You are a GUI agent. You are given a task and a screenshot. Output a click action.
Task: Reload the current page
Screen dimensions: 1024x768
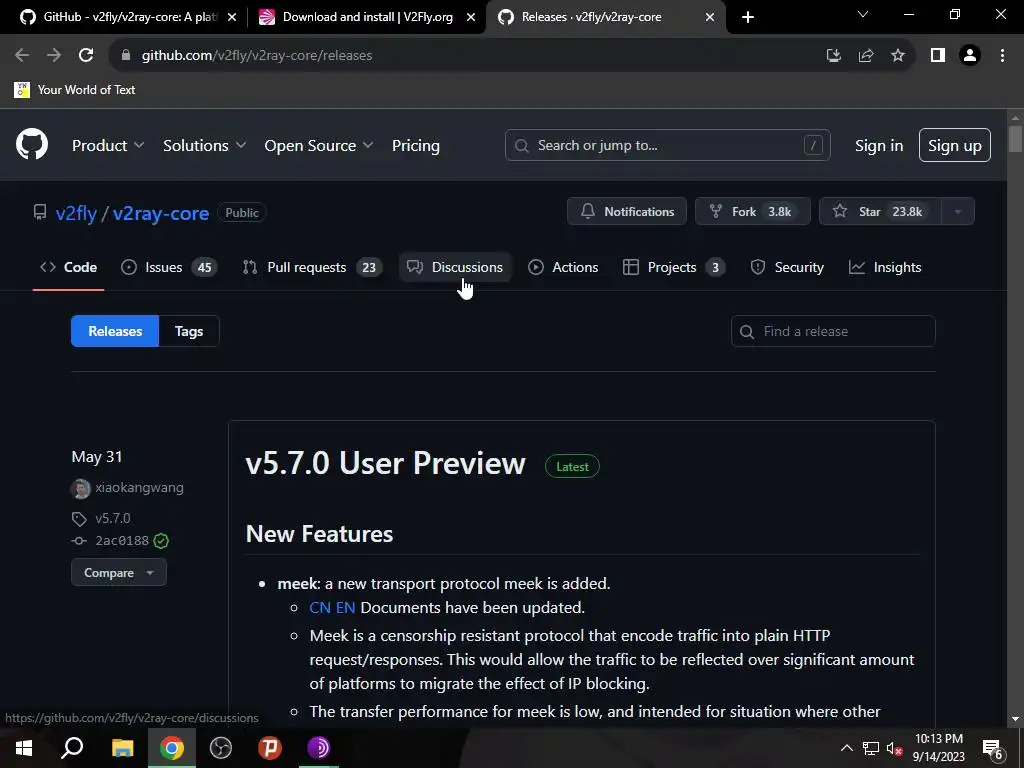[86, 56]
